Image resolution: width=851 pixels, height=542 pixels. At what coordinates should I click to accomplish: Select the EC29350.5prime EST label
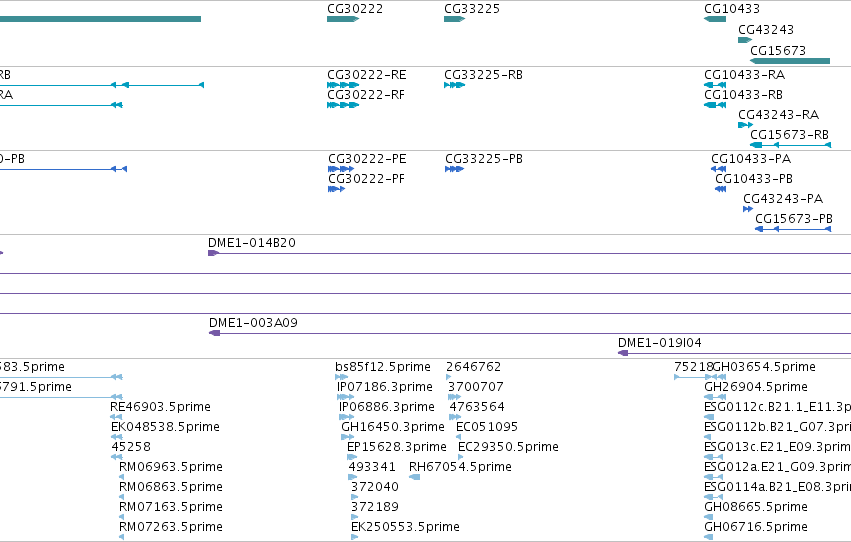click(x=508, y=447)
